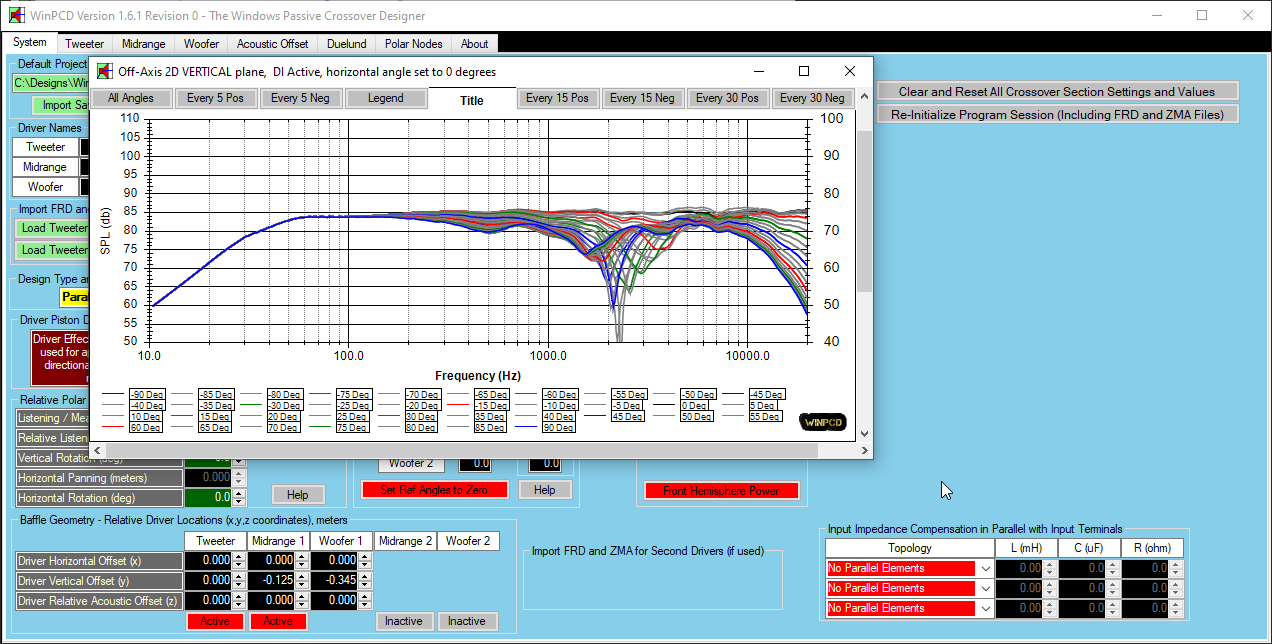Select the Every 5 Pos graph tab

point(215,98)
